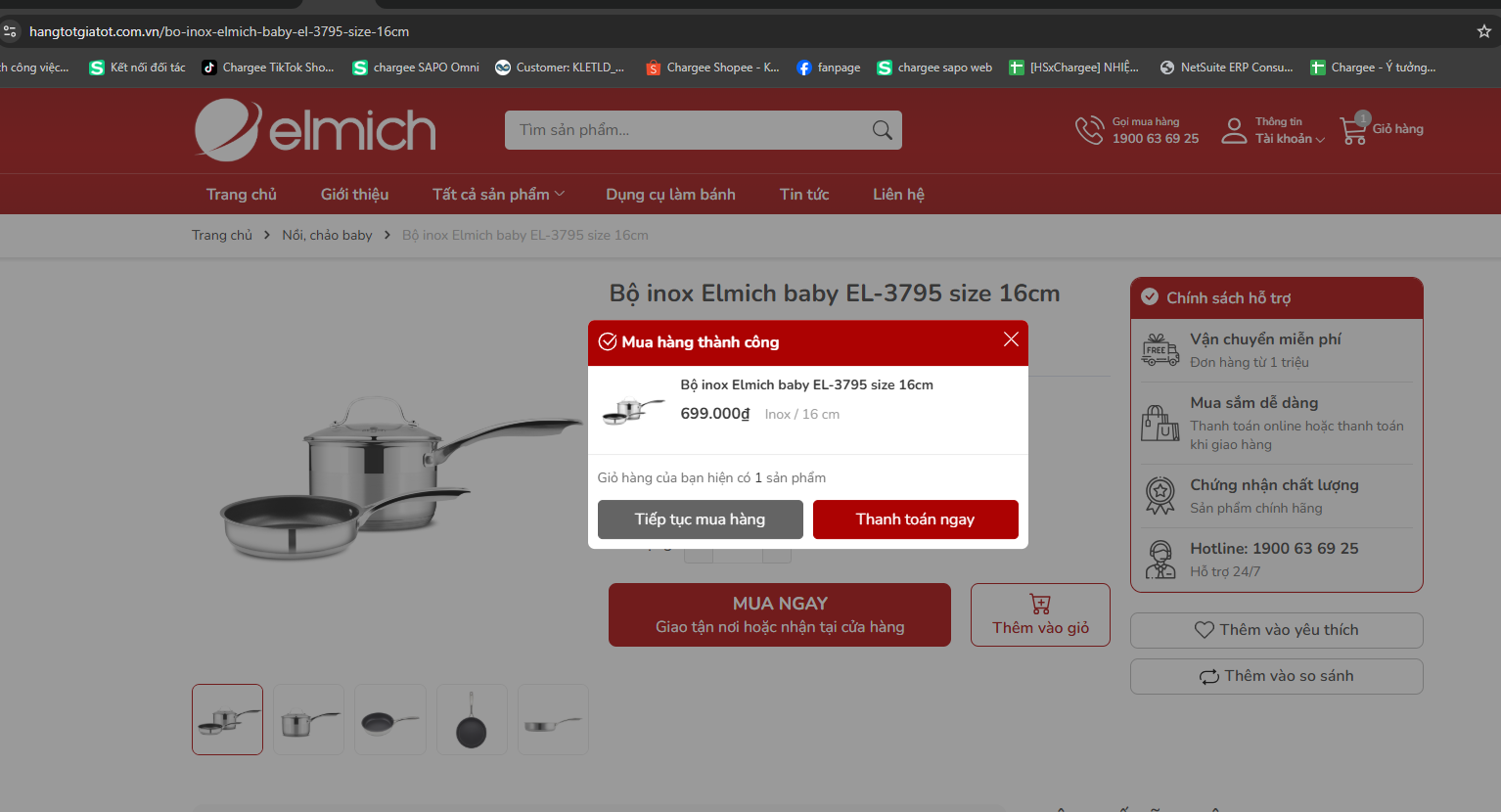Click the Elmich logo
This screenshot has height=812, width=1501.
coord(315,130)
